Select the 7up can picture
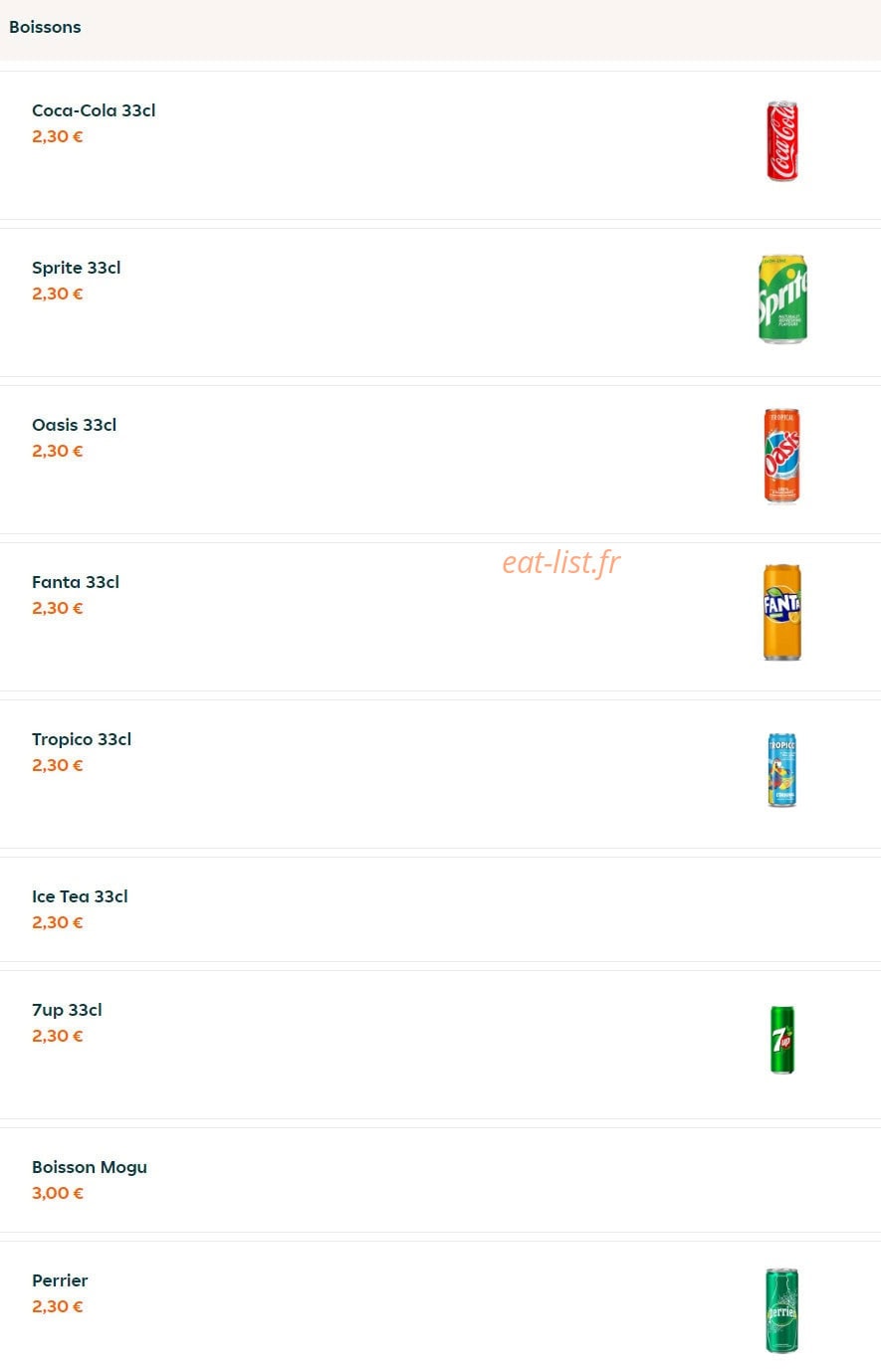 [x=782, y=1041]
